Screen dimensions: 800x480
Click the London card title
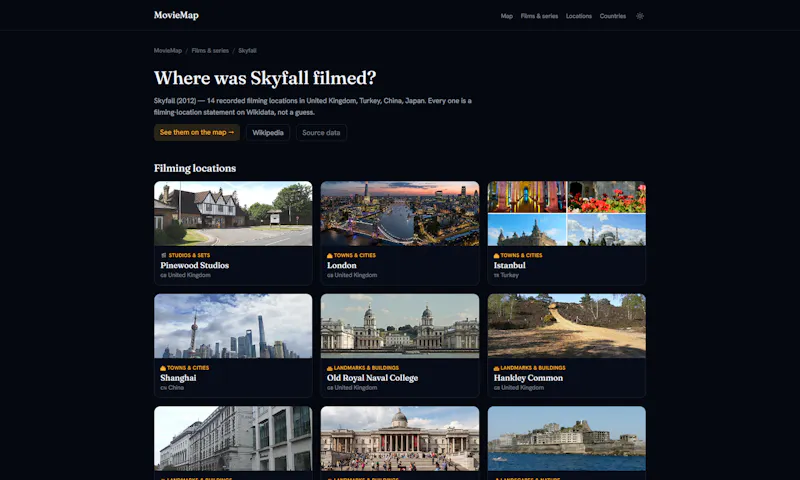tap(342, 265)
